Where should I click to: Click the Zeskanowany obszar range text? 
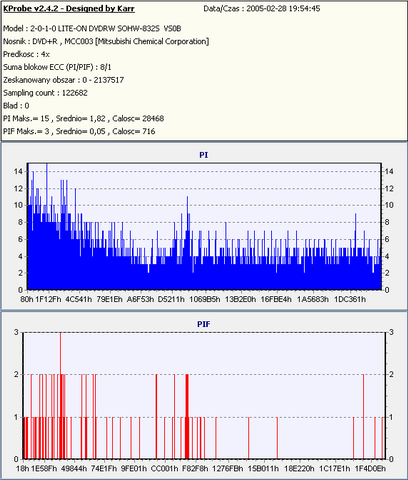pos(63,80)
